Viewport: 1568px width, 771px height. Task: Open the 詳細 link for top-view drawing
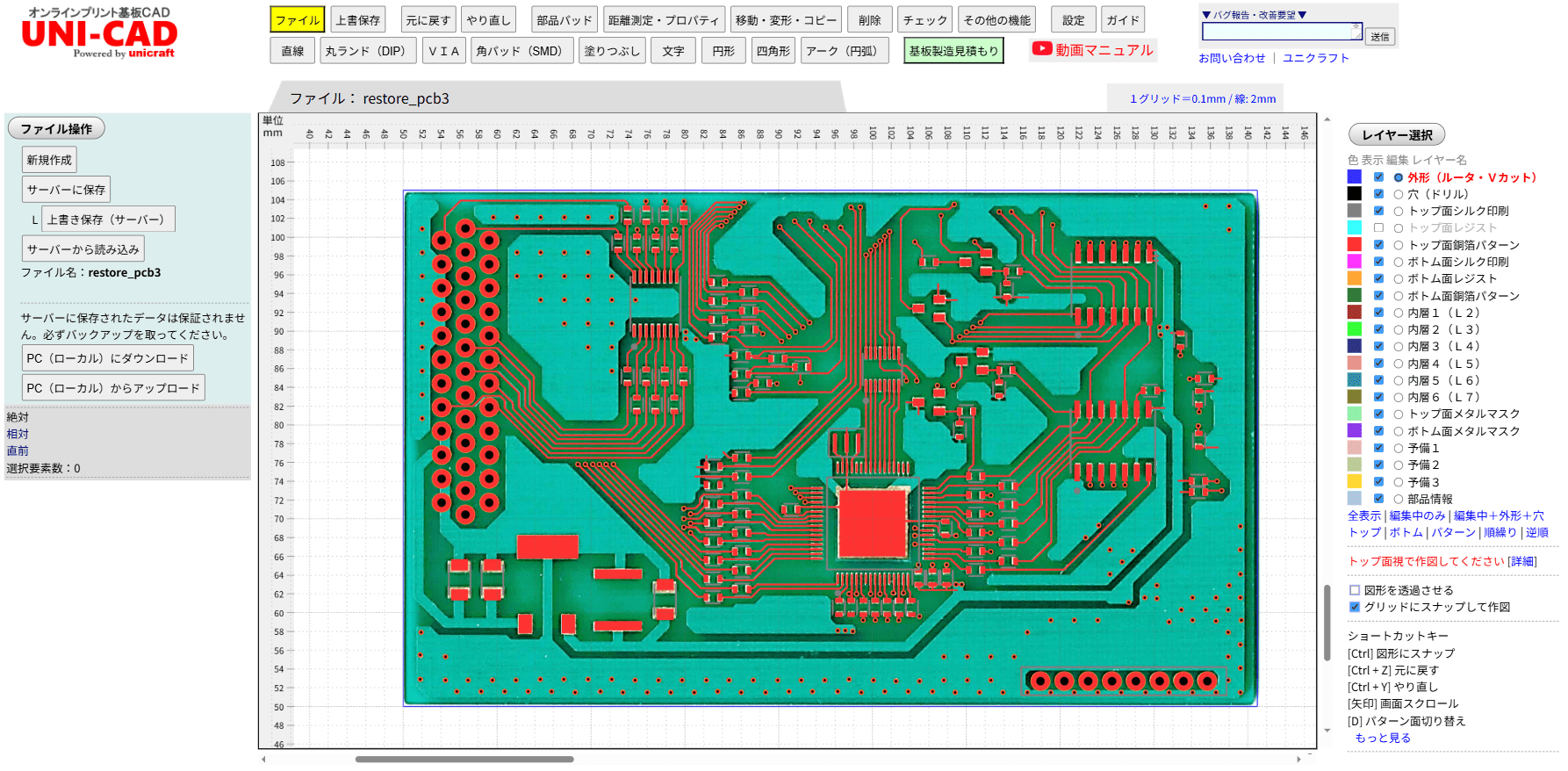[x=1522, y=561]
